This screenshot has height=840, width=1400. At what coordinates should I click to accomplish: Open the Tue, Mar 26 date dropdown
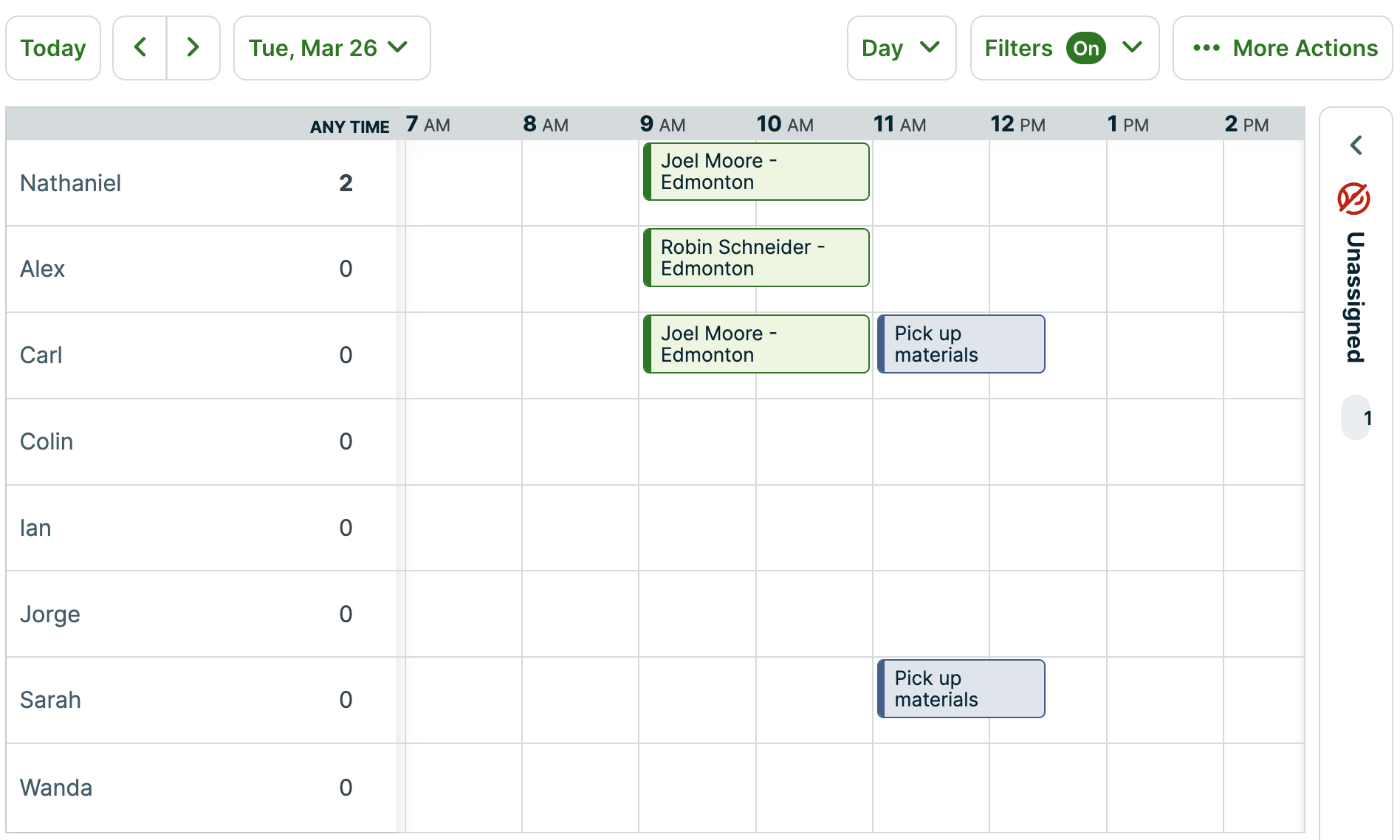point(332,48)
